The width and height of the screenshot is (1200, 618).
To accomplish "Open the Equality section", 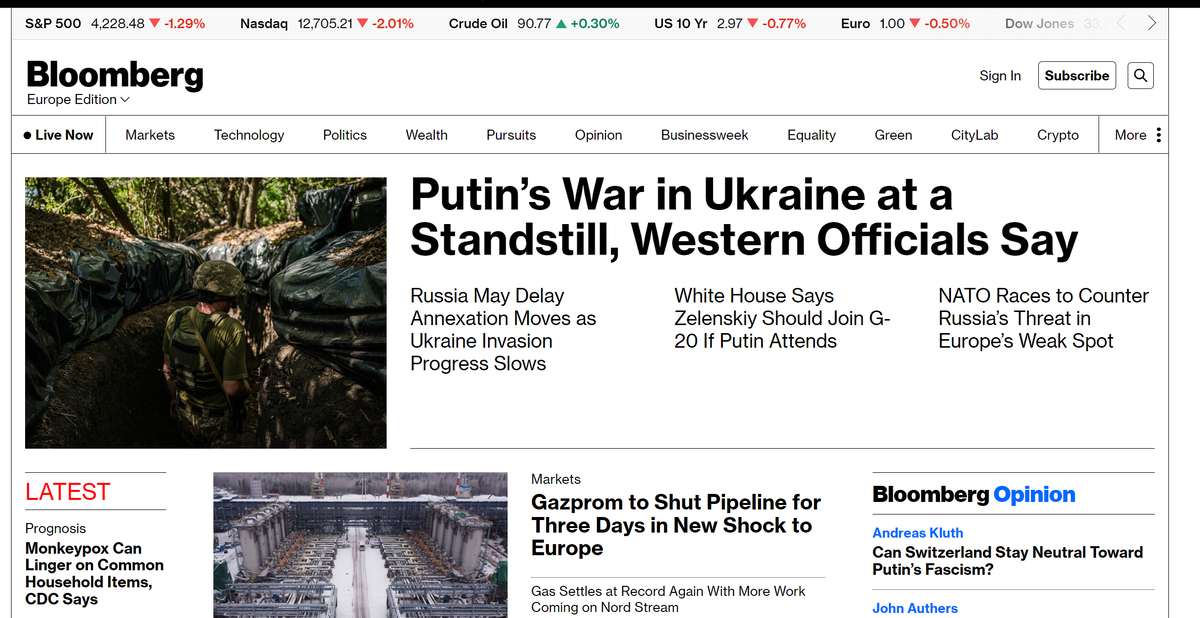I will [x=811, y=135].
